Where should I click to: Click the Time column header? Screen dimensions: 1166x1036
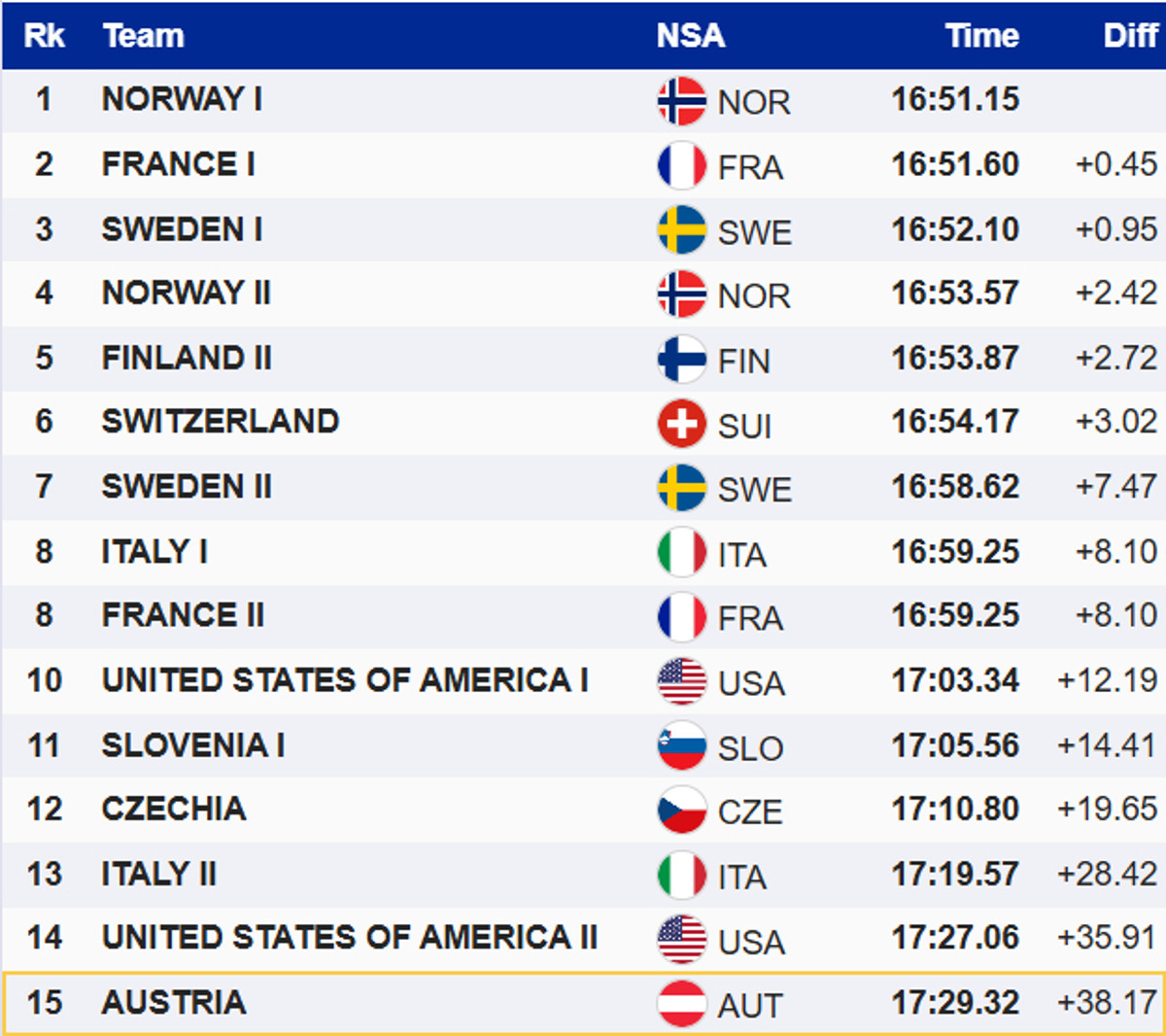coord(981,36)
